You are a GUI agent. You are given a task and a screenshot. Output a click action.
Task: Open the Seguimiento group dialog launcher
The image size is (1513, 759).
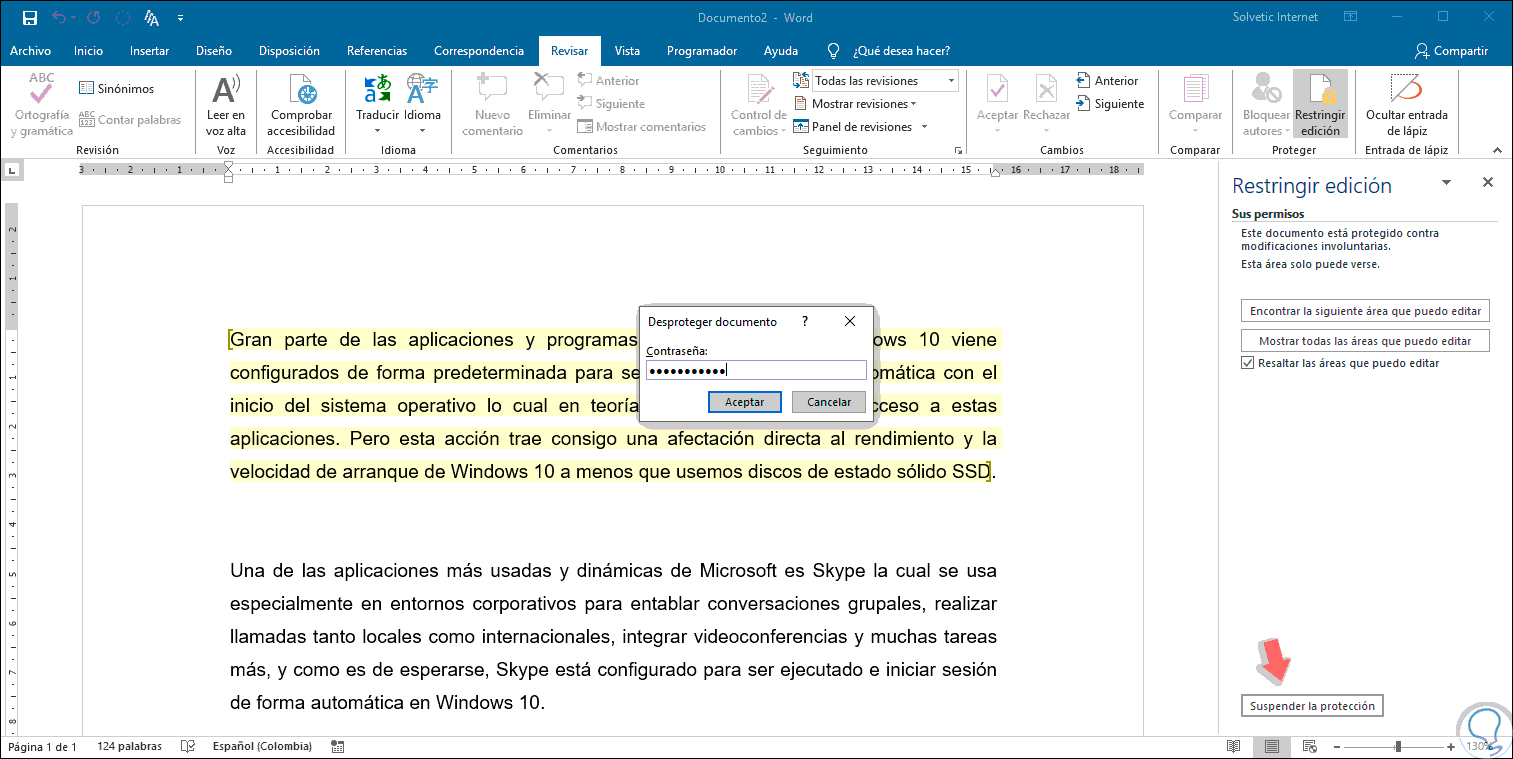[x=958, y=150]
